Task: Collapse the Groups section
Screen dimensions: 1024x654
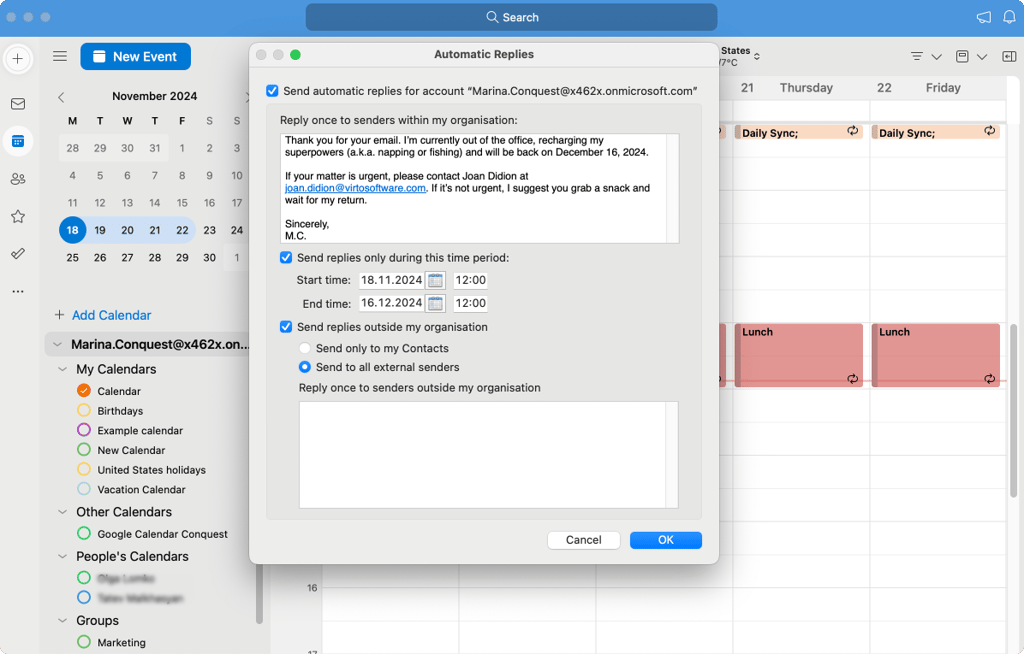Action: [63, 620]
